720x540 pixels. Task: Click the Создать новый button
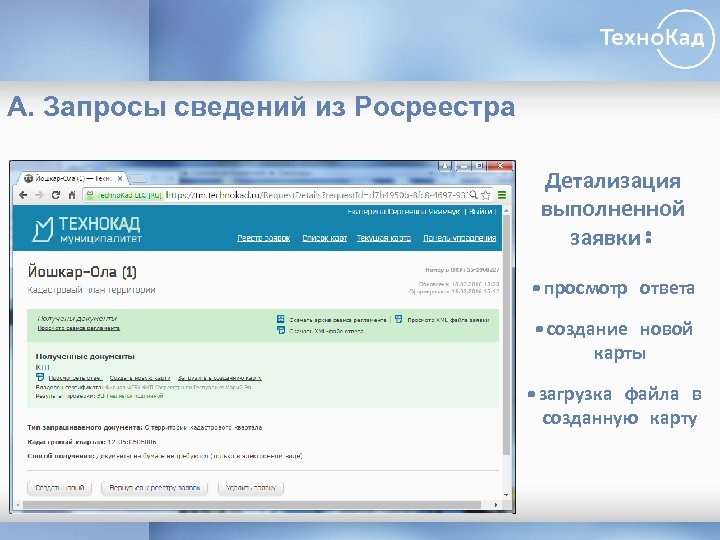tap(60, 488)
